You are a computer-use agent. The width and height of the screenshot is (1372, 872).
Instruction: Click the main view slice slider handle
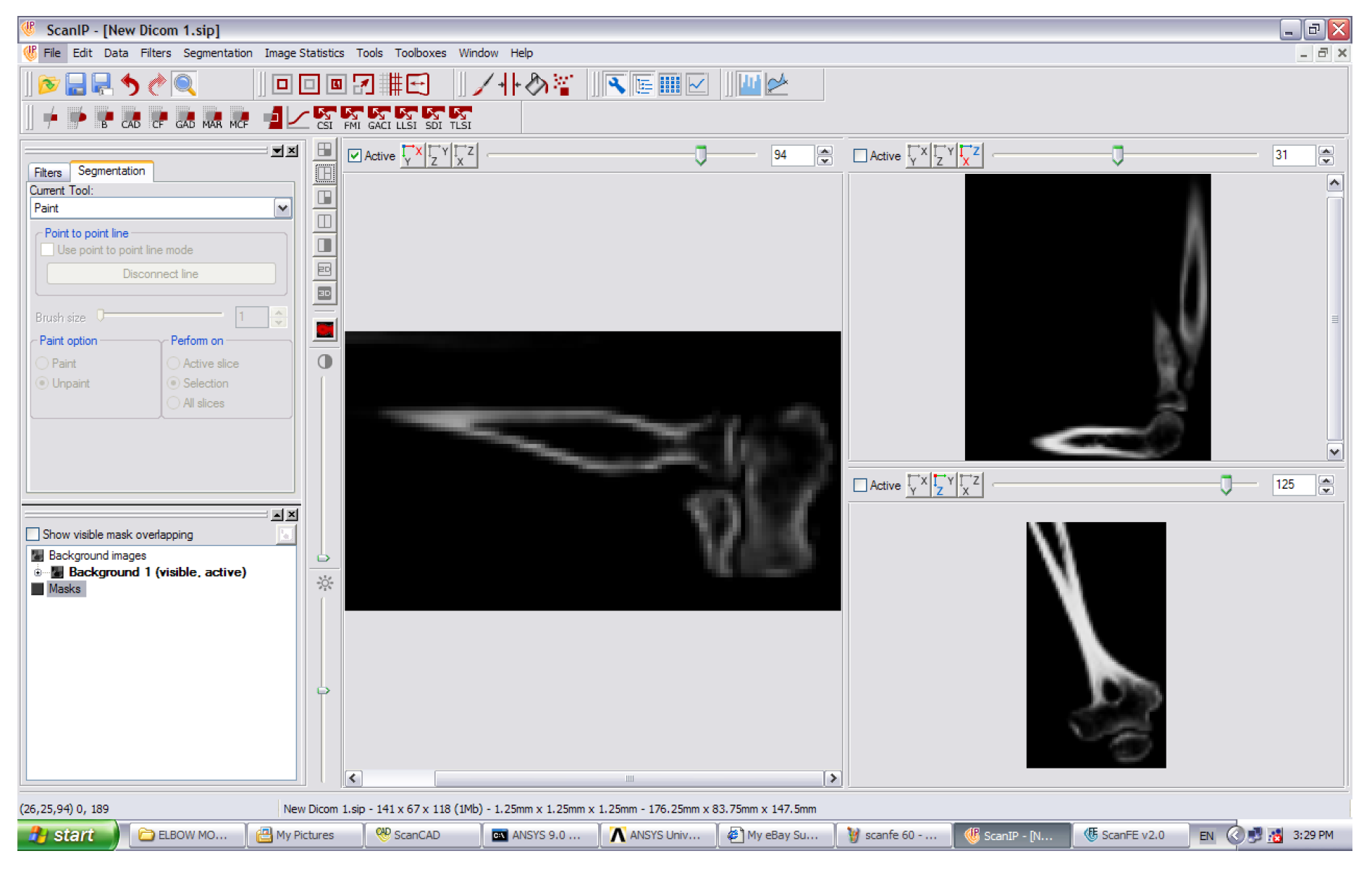point(701,155)
